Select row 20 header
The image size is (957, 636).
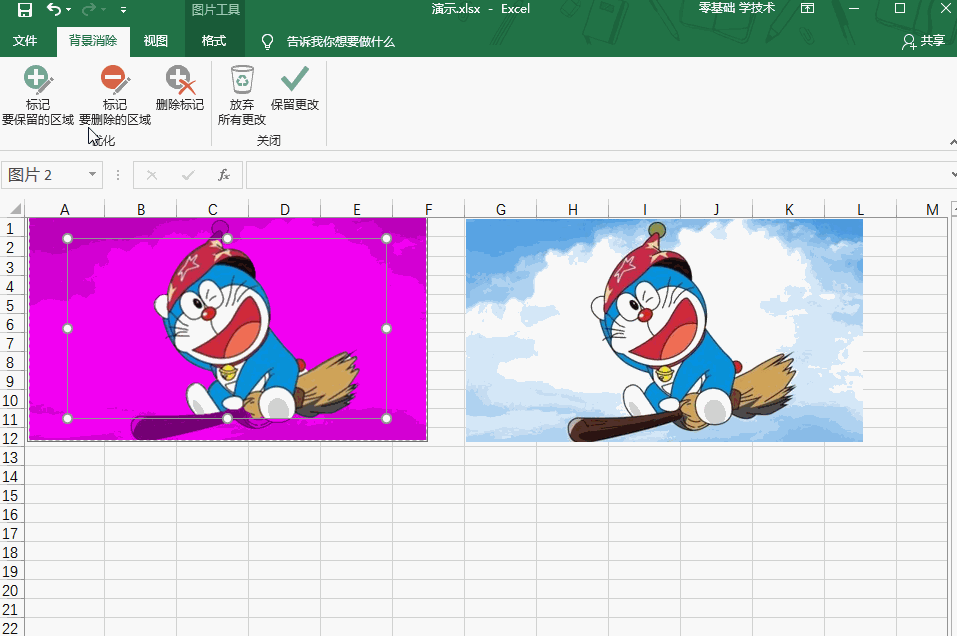coord(10,591)
